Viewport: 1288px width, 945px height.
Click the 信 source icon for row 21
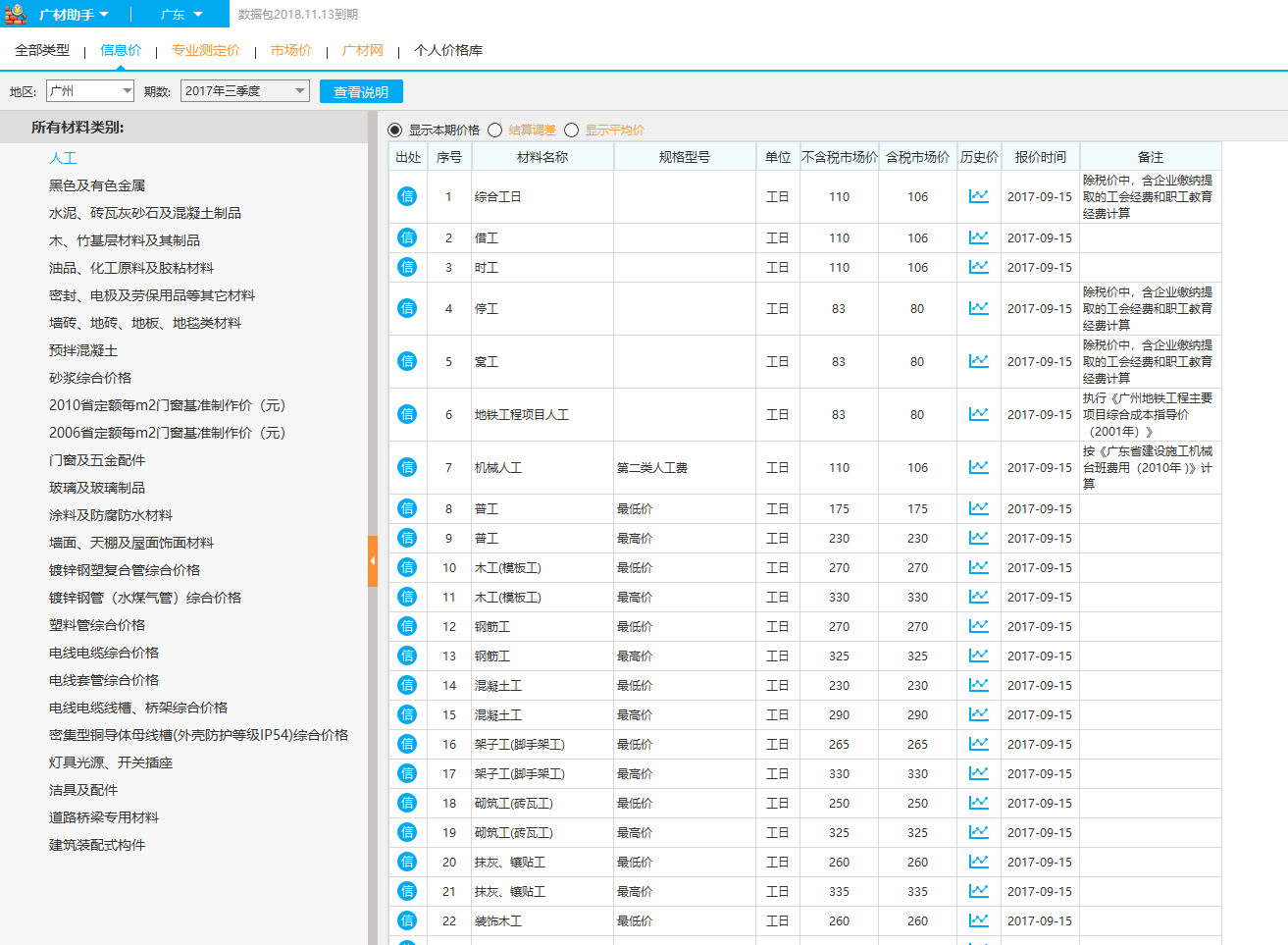click(407, 891)
